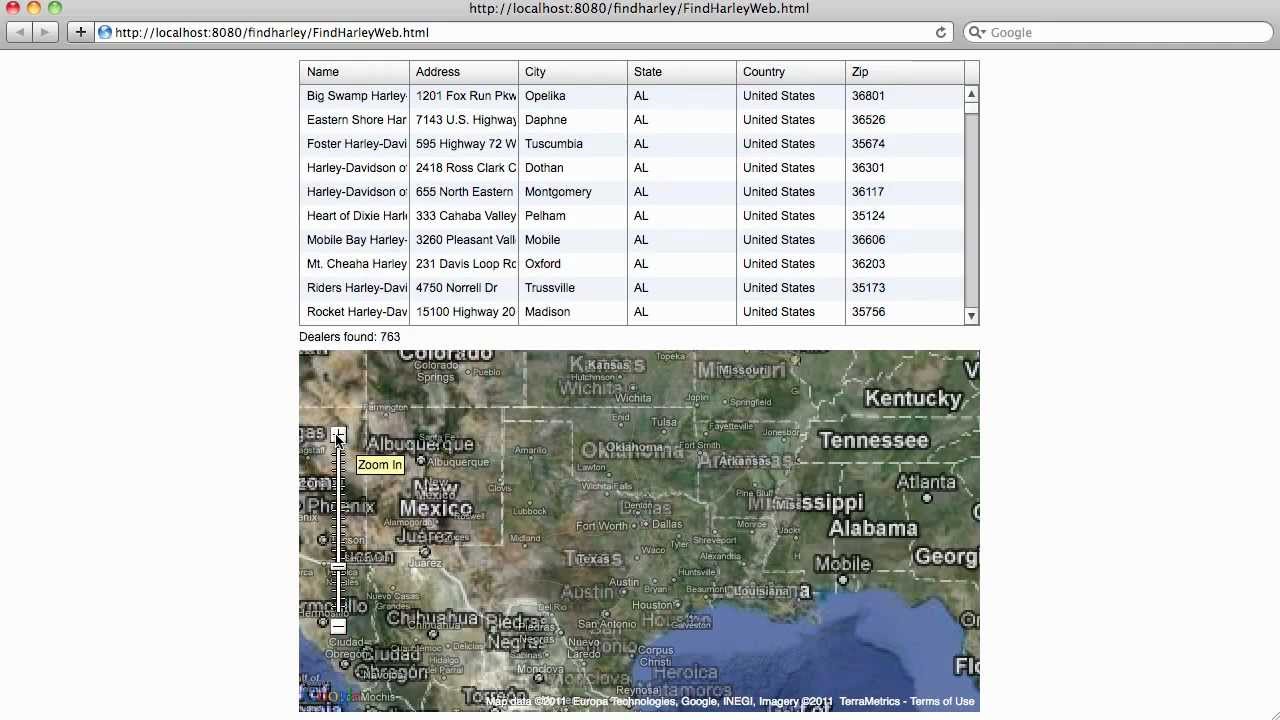The image size is (1280, 720).
Task: Click address 7143 U.S. Highway
Action: coord(464,120)
